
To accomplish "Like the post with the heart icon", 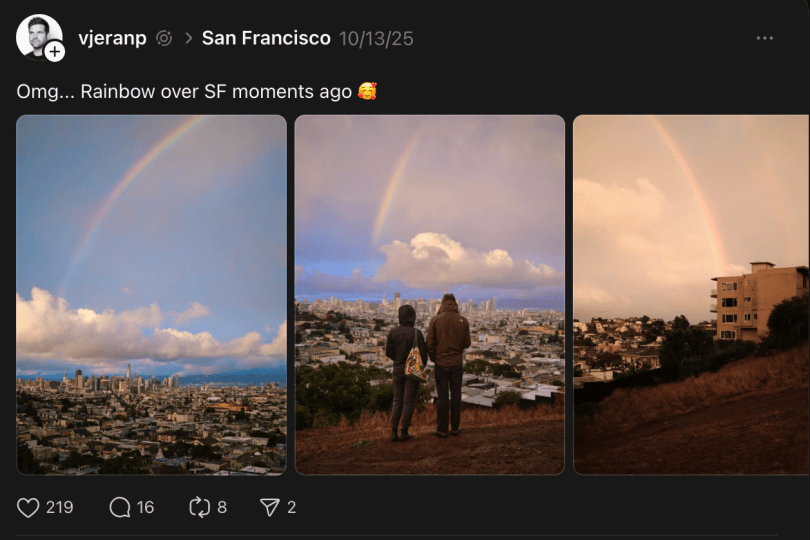I will (x=28, y=507).
